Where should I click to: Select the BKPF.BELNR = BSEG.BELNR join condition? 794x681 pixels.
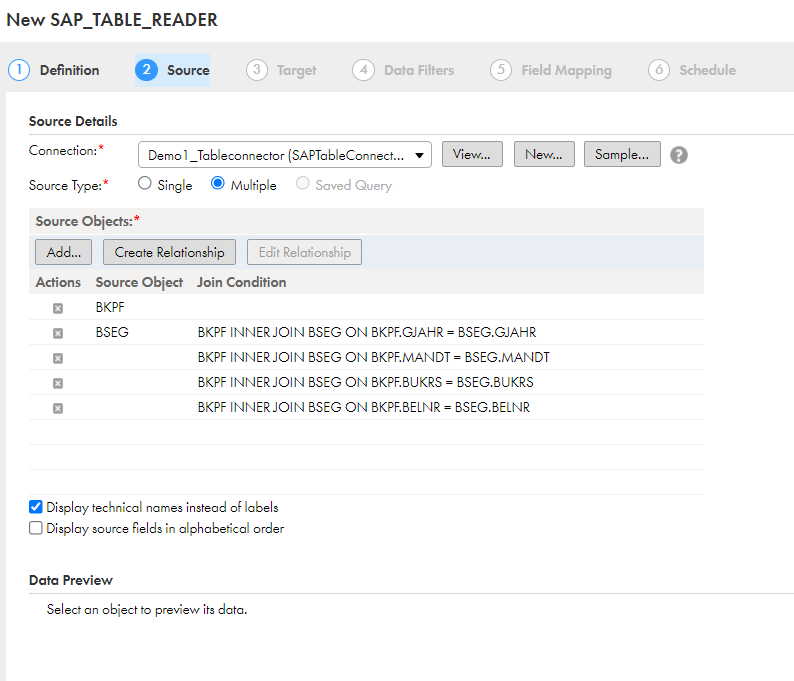[364, 407]
